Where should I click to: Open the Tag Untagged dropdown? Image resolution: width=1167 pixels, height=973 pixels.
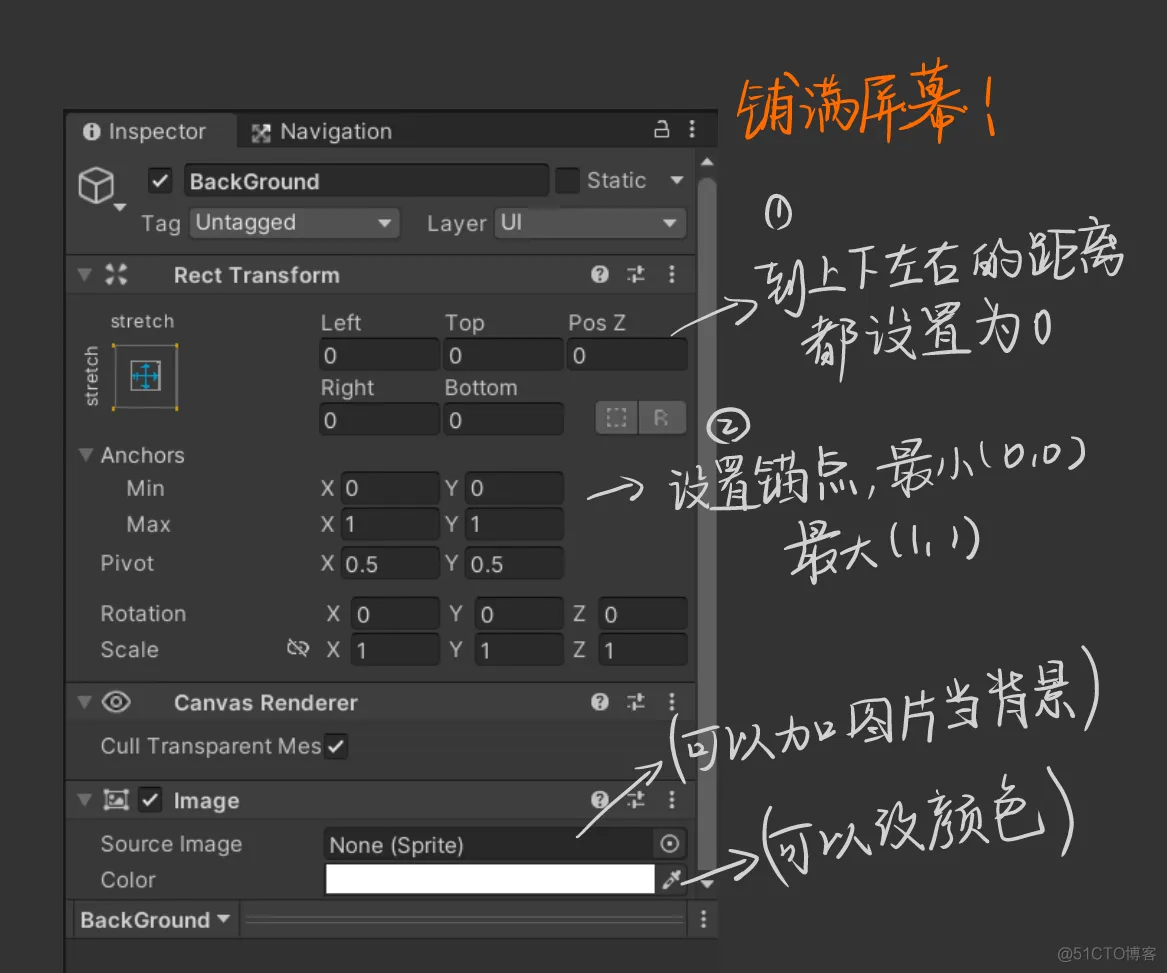point(295,223)
